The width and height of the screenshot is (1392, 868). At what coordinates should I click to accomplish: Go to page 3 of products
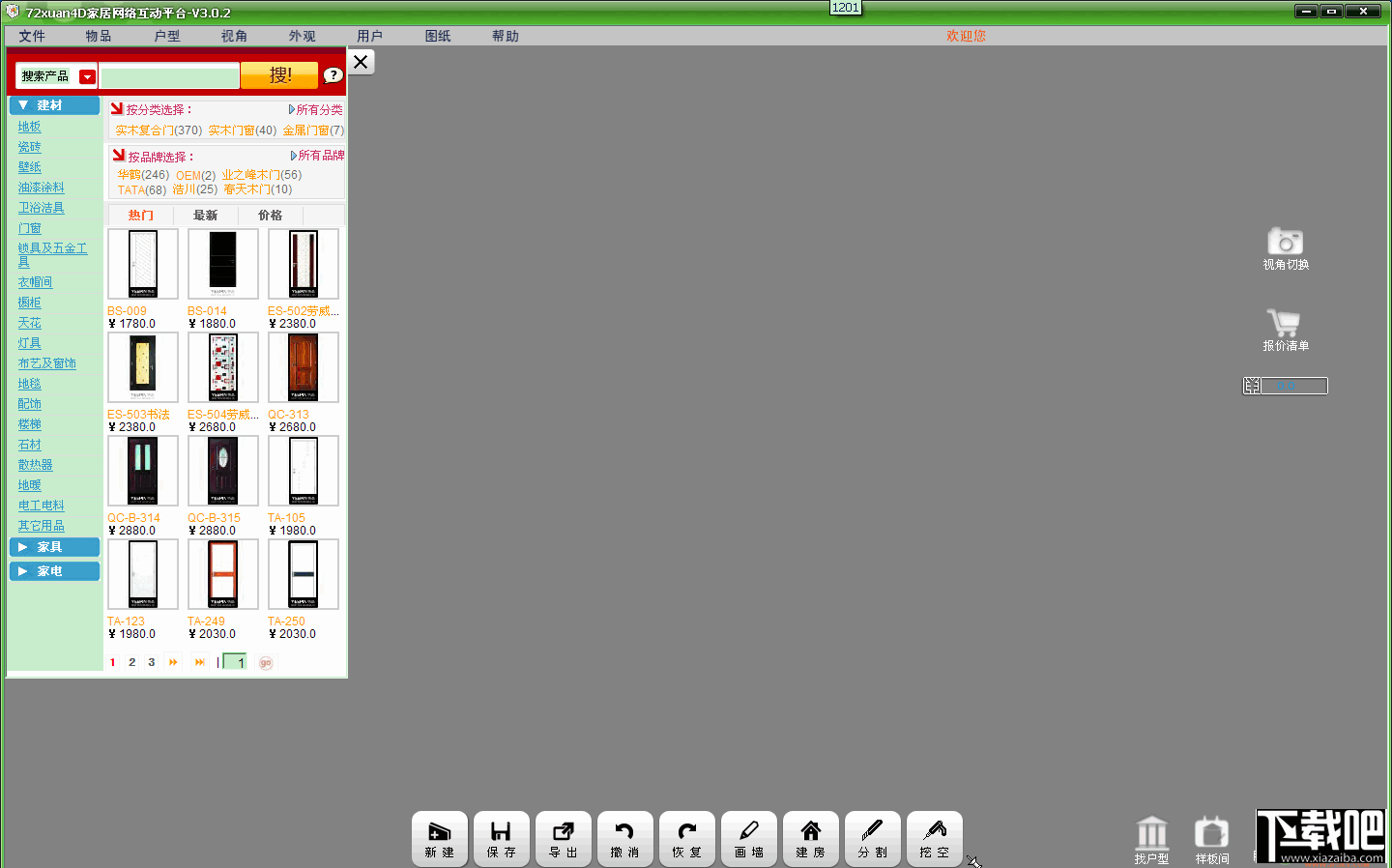152,662
